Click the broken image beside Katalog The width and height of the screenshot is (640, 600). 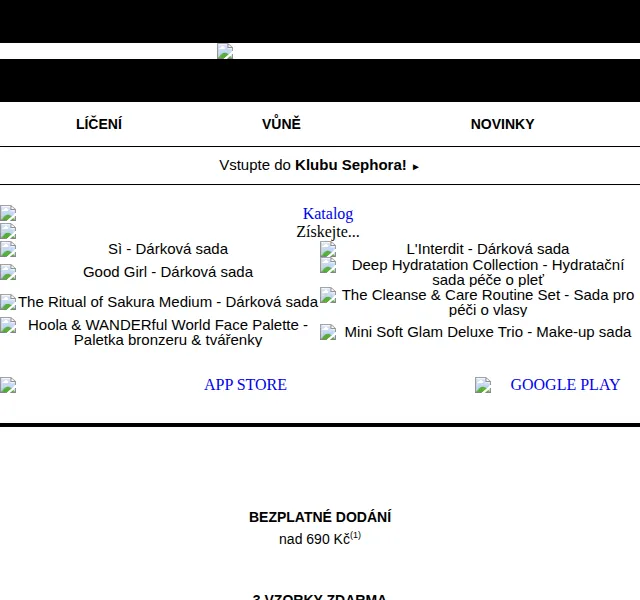click(x=8, y=213)
